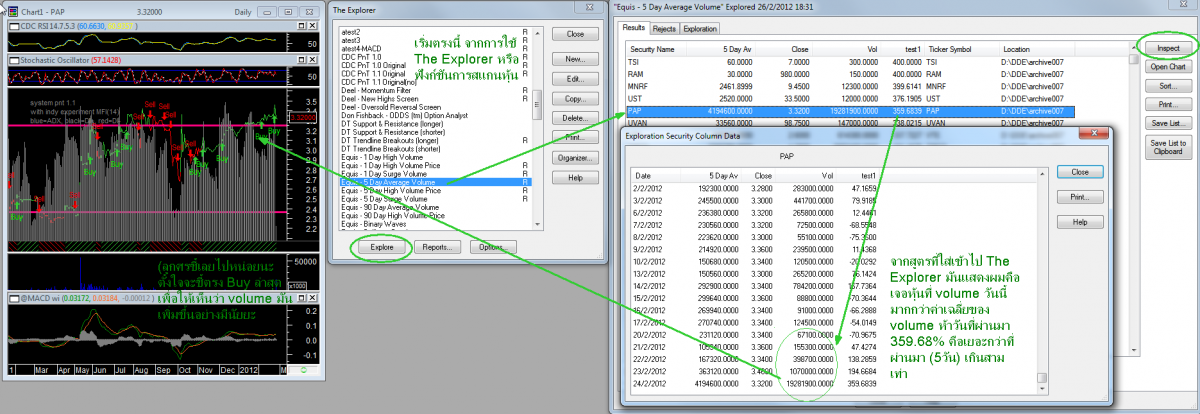Image resolution: width=1200 pixels, height=414 pixels.
Task: Select 'atest4-MACD' in exploration list
Action: (435, 51)
